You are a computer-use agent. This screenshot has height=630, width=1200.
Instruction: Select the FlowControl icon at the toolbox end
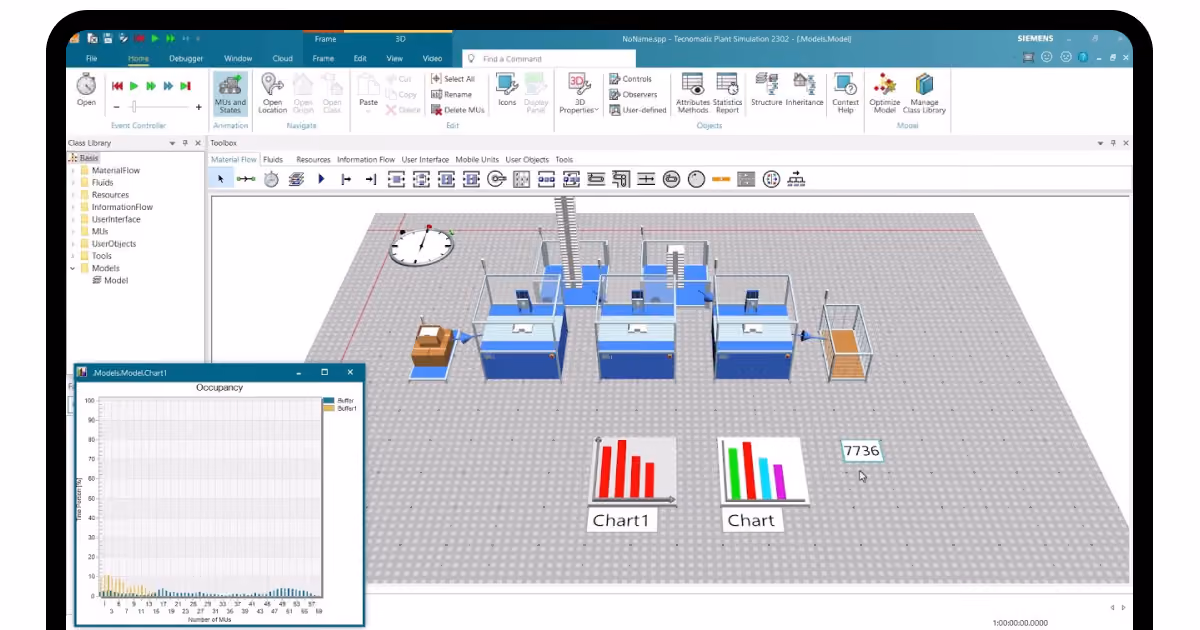click(796, 179)
